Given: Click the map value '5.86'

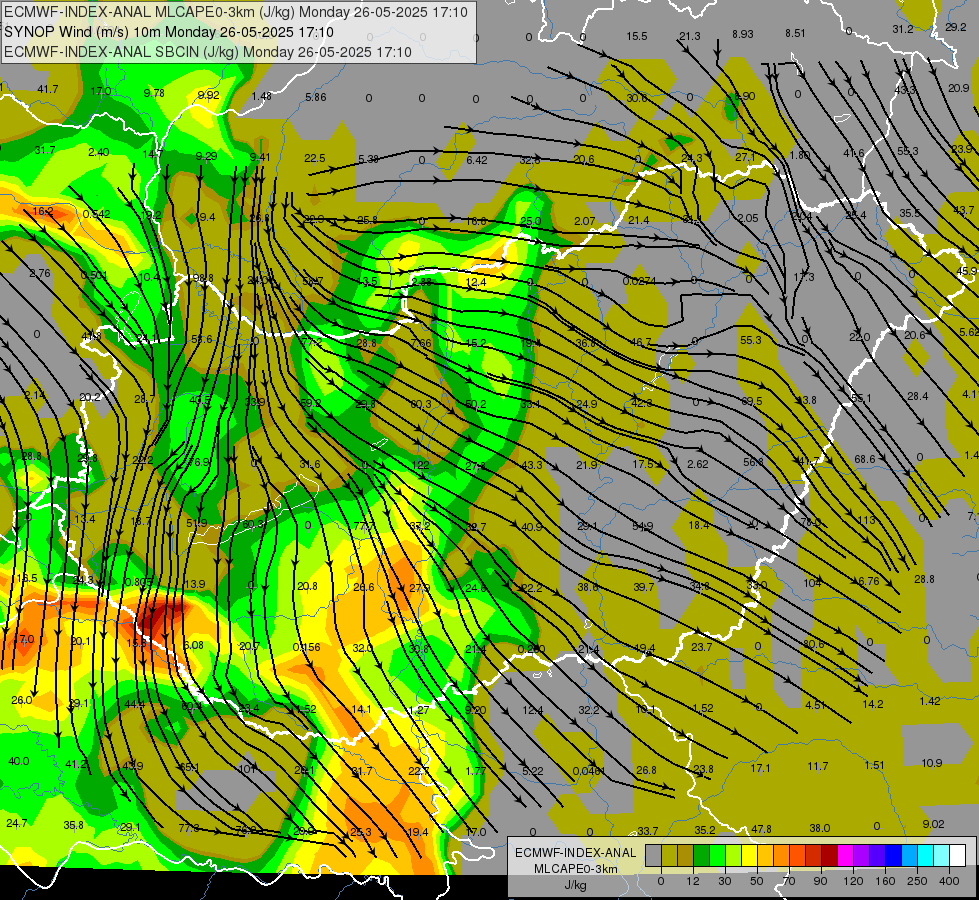Looking at the screenshot, I should pyautogui.click(x=316, y=97).
